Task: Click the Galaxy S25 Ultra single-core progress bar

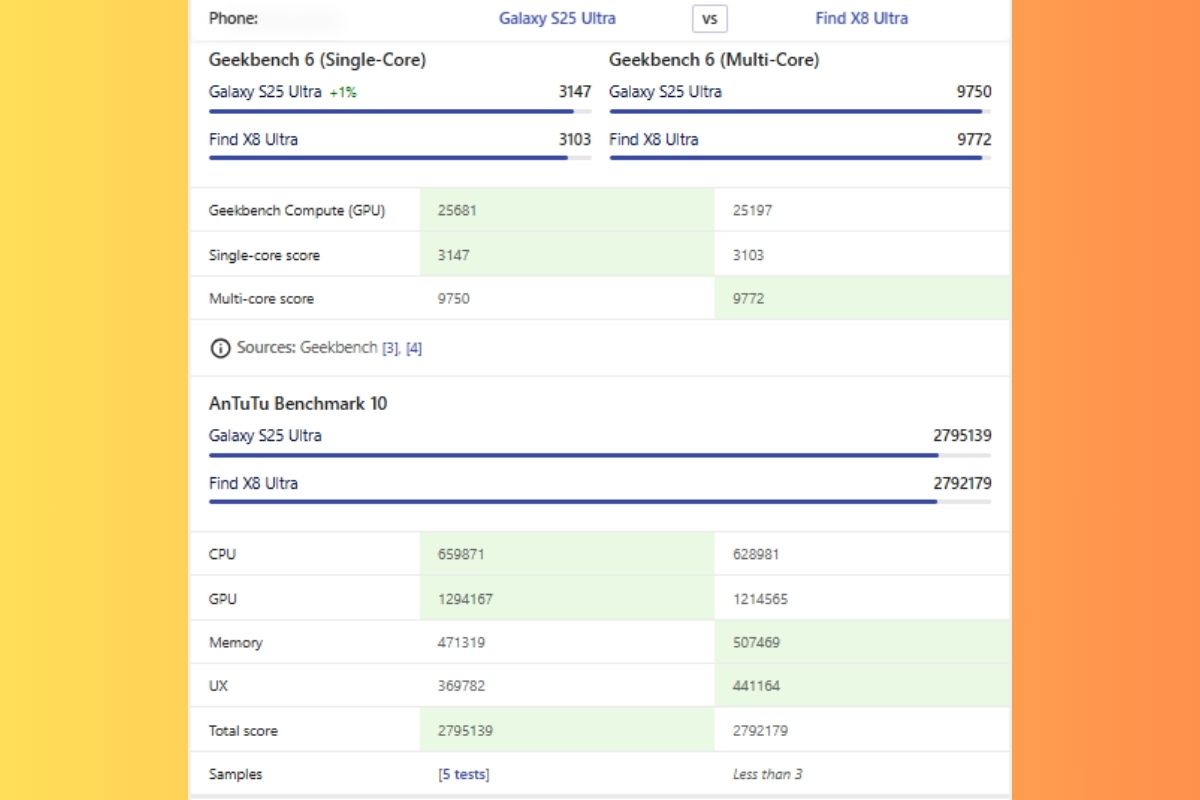Action: point(400,111)
